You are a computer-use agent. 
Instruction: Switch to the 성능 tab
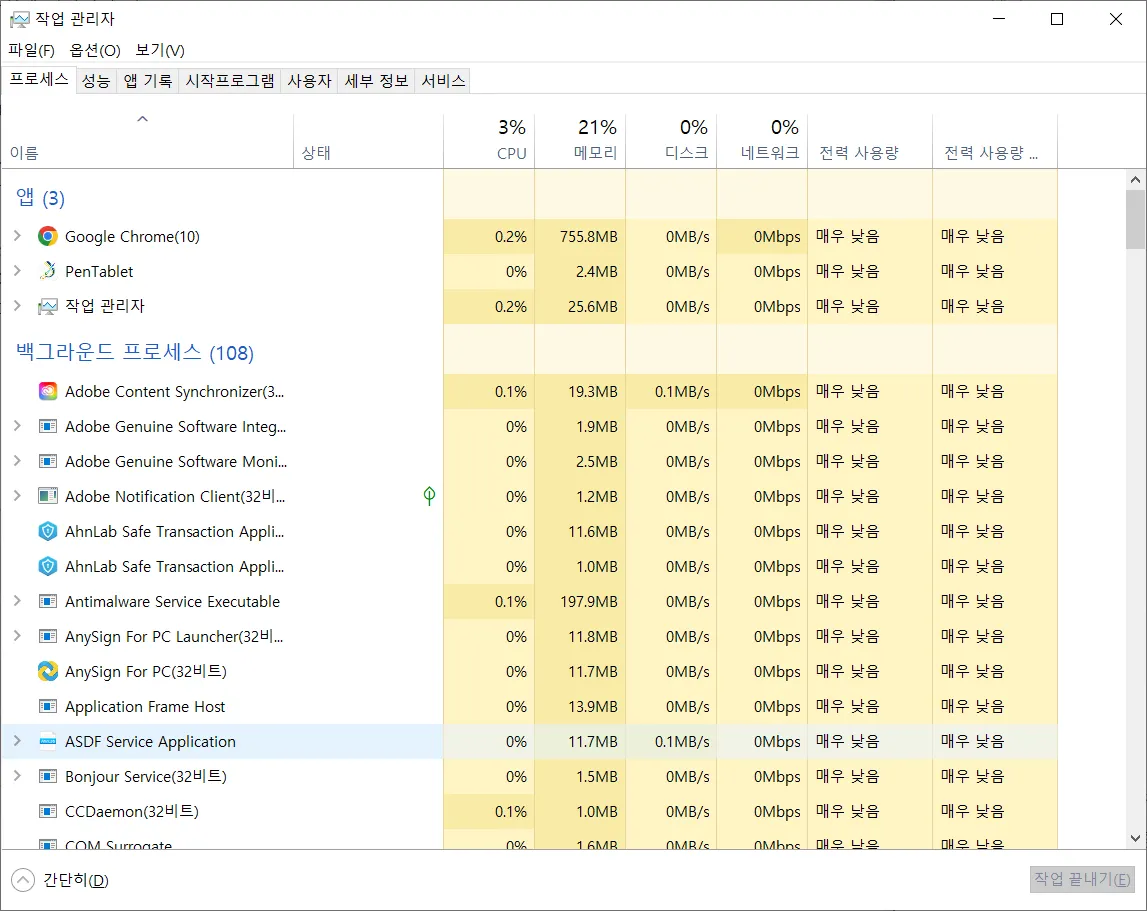coord(96,81)
